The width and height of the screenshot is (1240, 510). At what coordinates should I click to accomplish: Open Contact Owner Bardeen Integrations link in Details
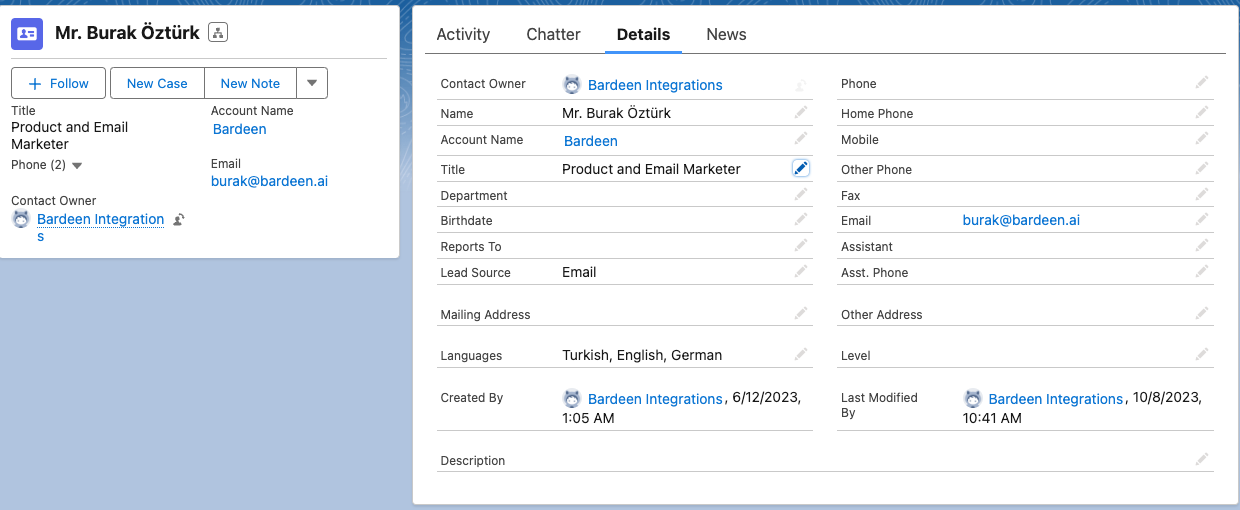655,85
